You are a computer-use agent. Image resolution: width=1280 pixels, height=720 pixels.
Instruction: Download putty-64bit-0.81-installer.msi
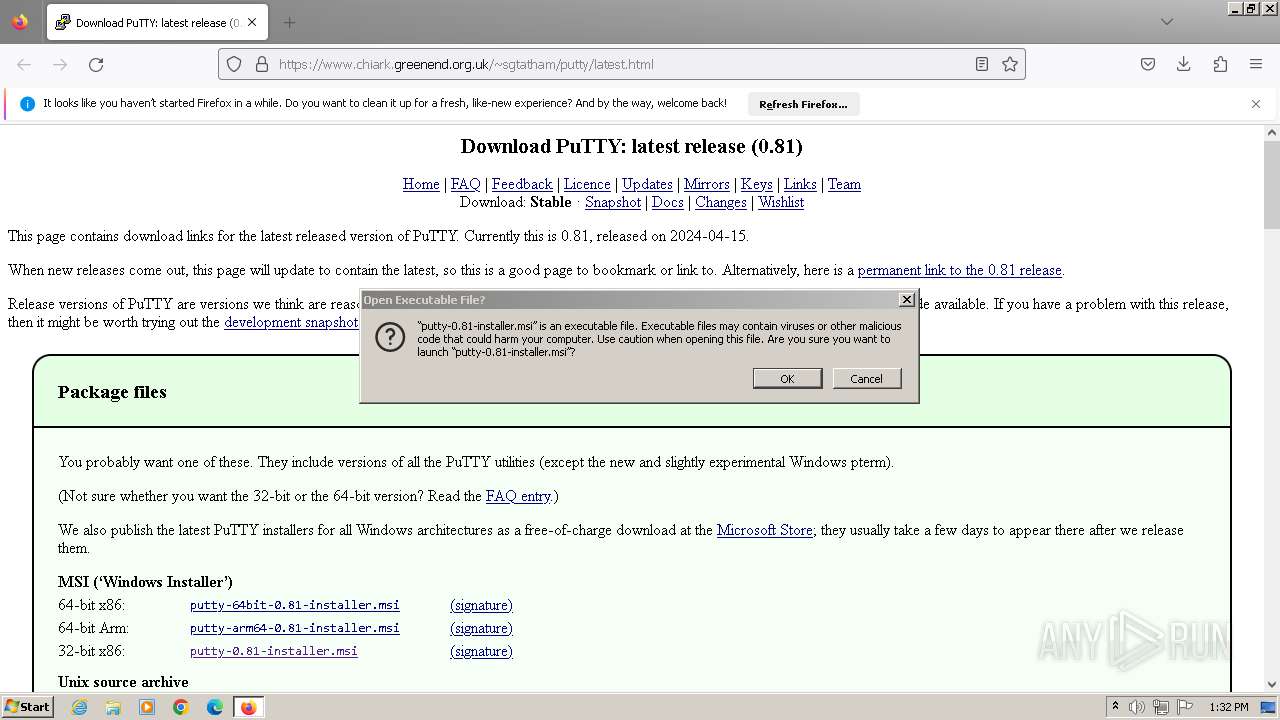tap(295, 605)
